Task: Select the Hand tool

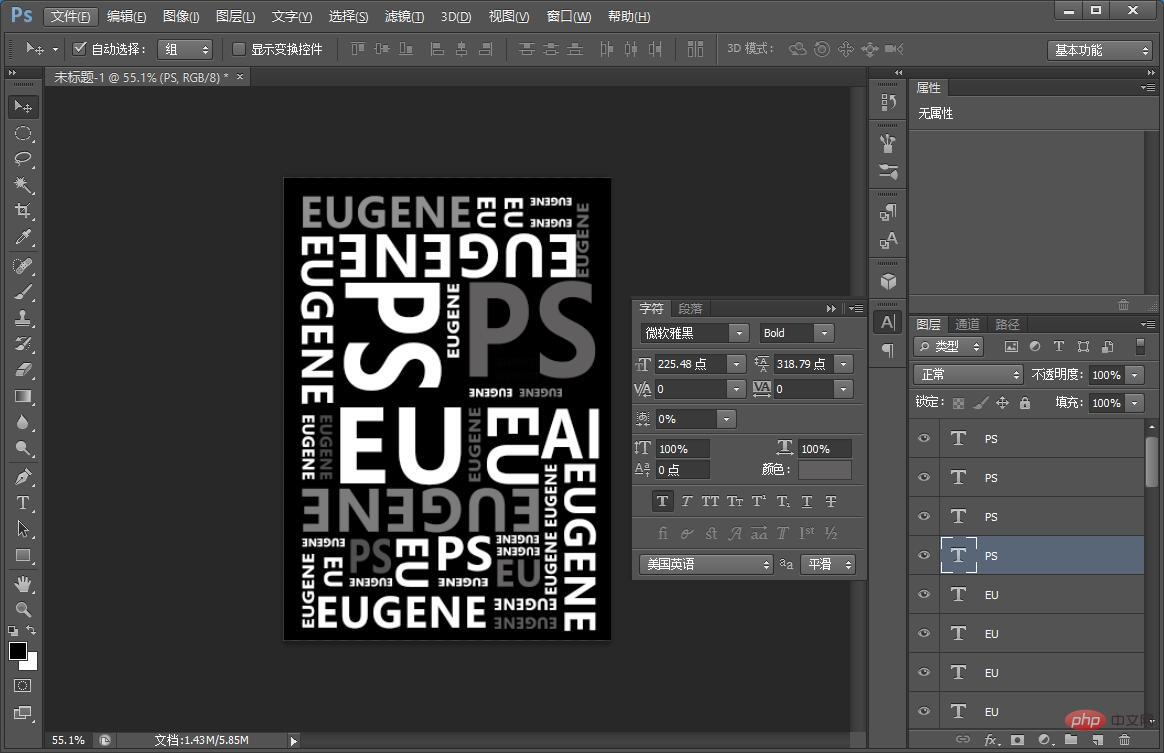Action: click(23, 584)
